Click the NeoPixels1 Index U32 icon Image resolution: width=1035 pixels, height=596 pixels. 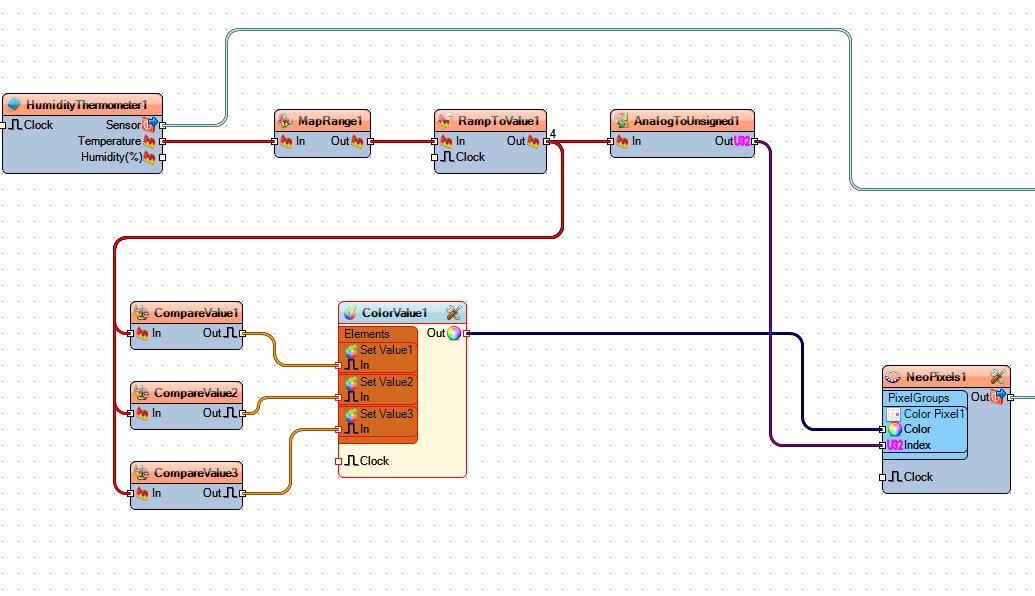click(894, 446)
